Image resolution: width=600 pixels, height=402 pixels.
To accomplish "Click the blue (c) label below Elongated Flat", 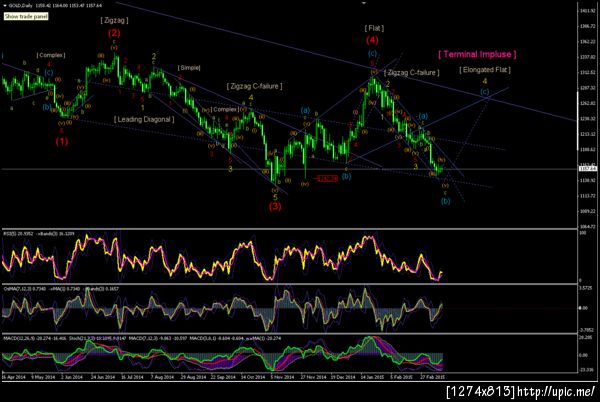I will tap(485, 92).
